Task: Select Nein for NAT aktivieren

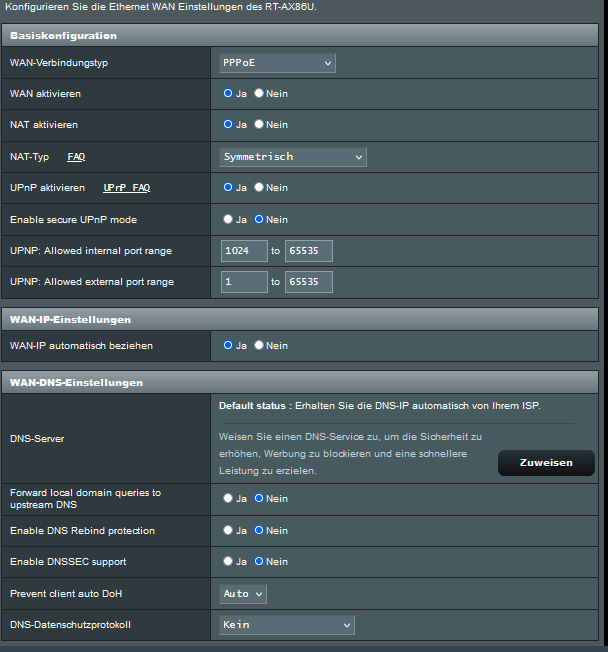Action: click(259, 124)
